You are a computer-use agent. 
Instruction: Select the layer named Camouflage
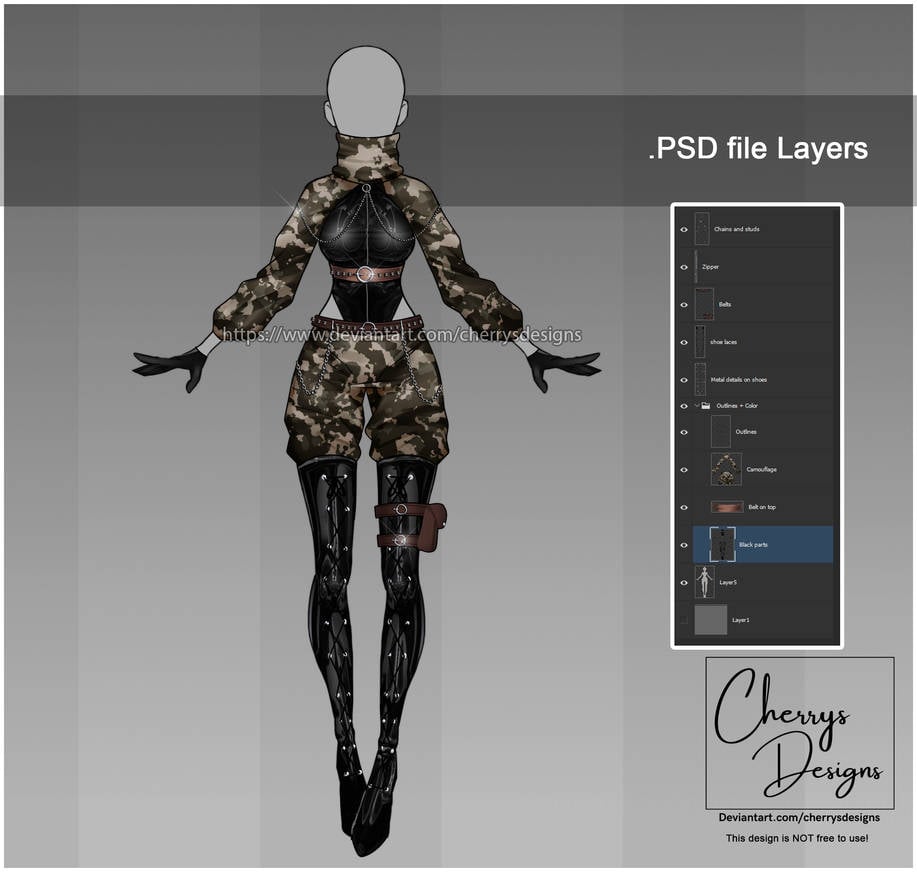coord(761,470)
